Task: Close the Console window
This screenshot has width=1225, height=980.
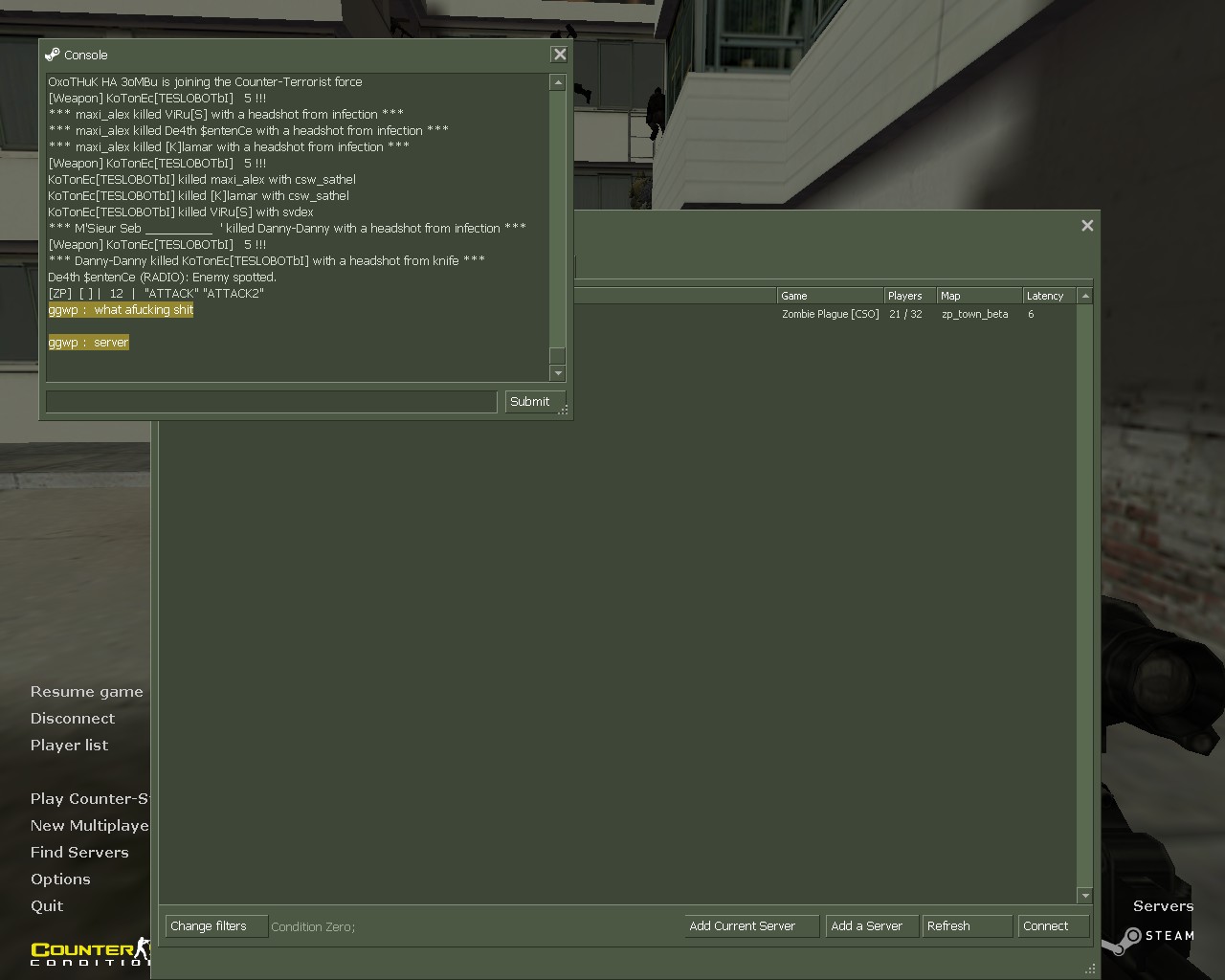Action: coord(560,55)
